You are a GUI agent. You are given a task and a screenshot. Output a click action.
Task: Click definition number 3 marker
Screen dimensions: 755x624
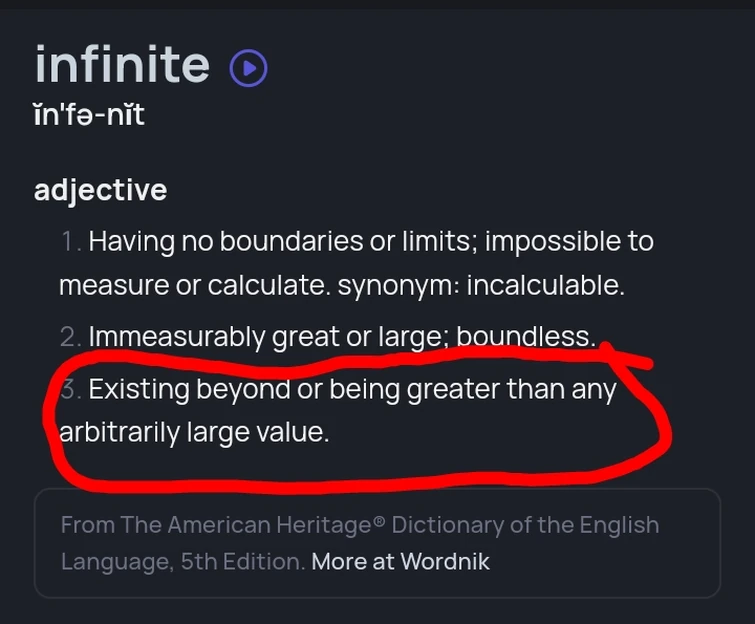[x=69, y=390]
